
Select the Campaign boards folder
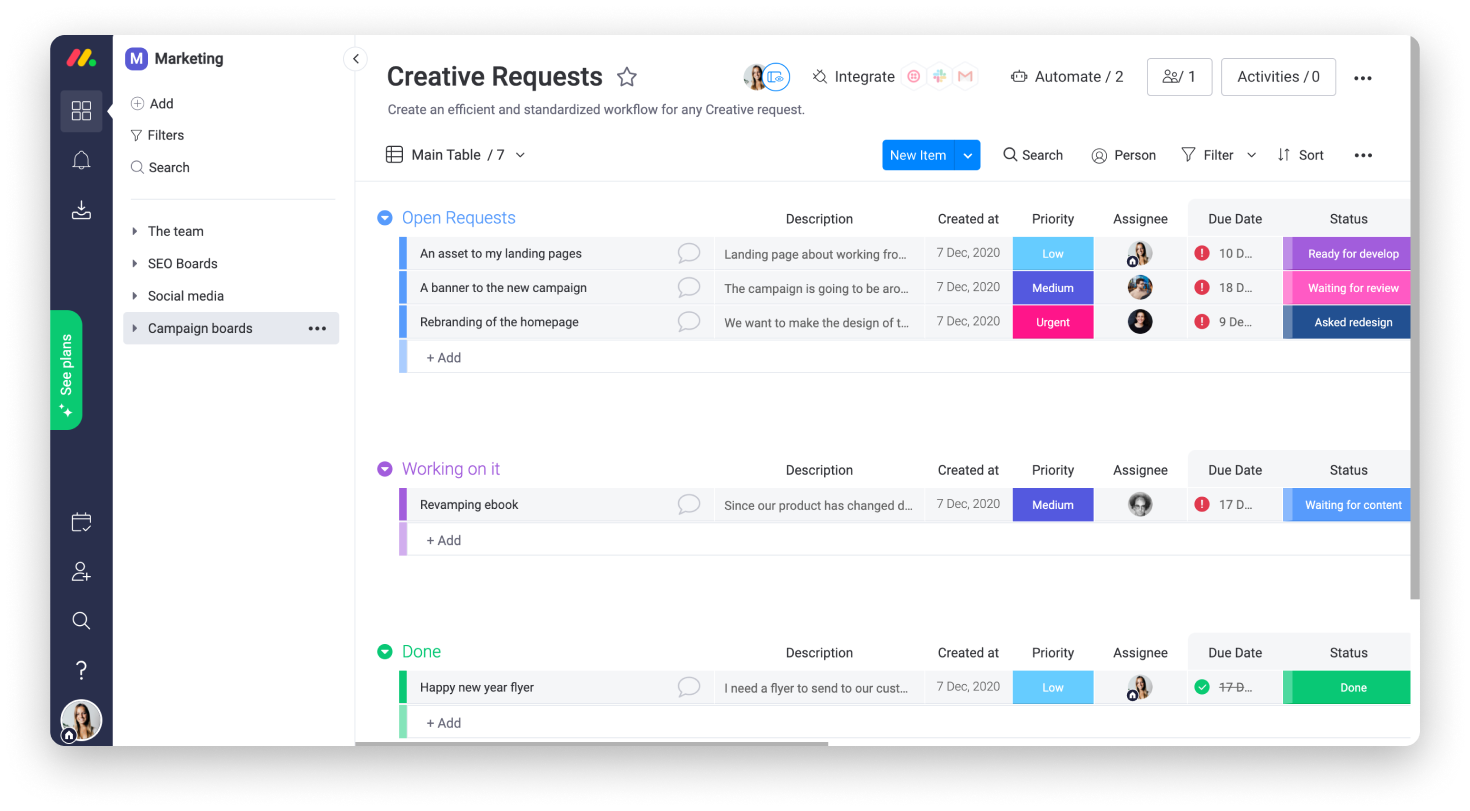(x=231, y=328)
